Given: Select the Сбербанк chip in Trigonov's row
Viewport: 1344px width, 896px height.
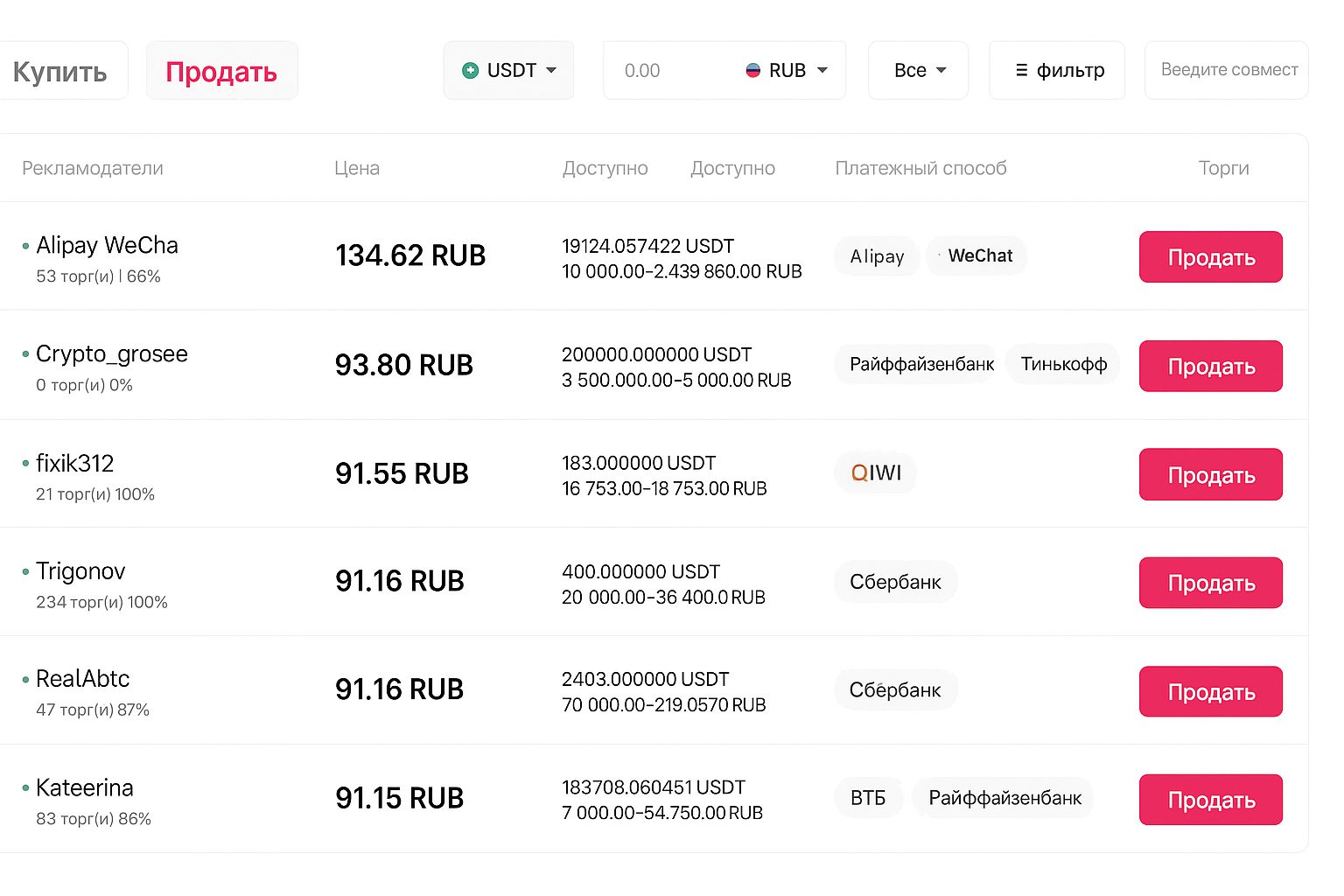Looking at the screenshot, I should (895, 581).
